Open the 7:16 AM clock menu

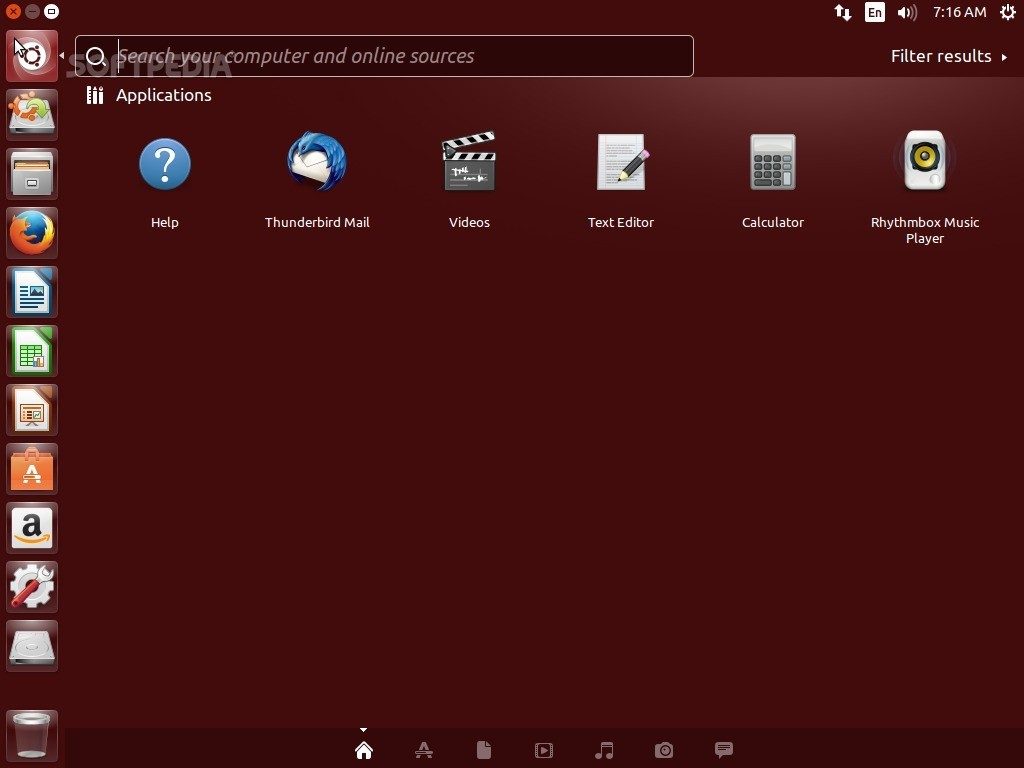(959, 12)
